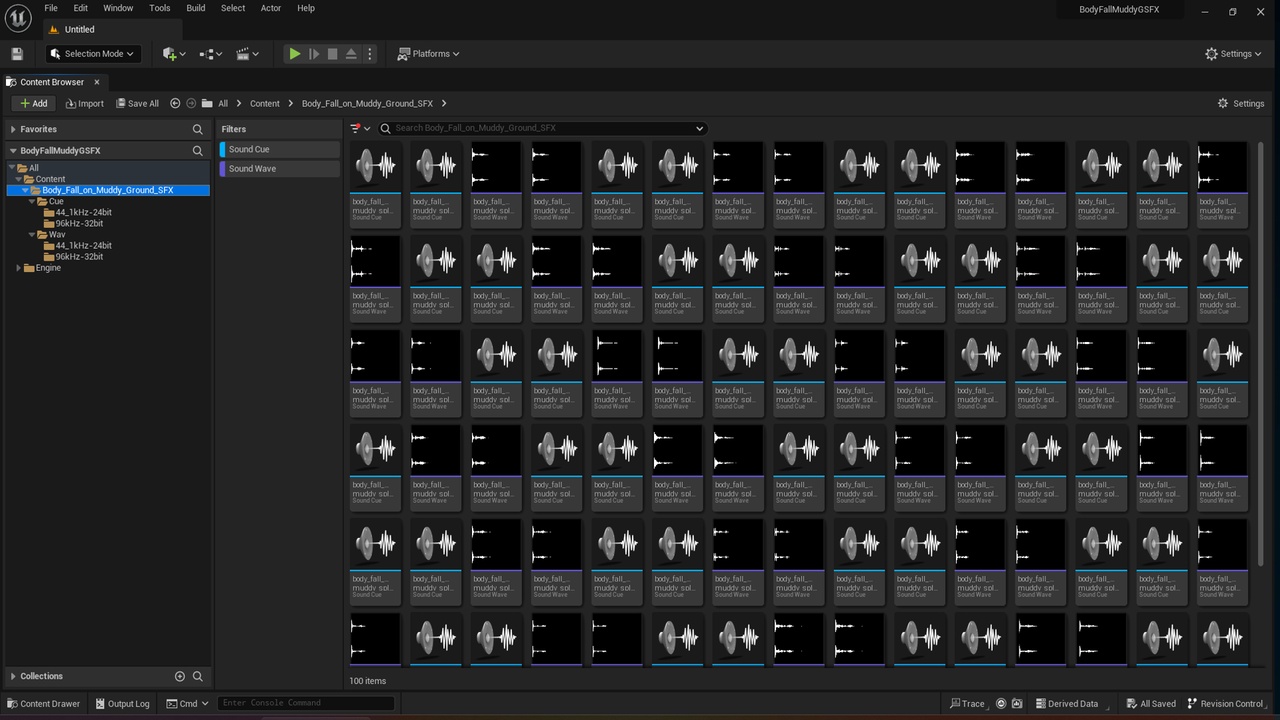
Task: Focus the Search Body_Fall_on_Muddy_Ground_SFX field
Action: (542, 128)
